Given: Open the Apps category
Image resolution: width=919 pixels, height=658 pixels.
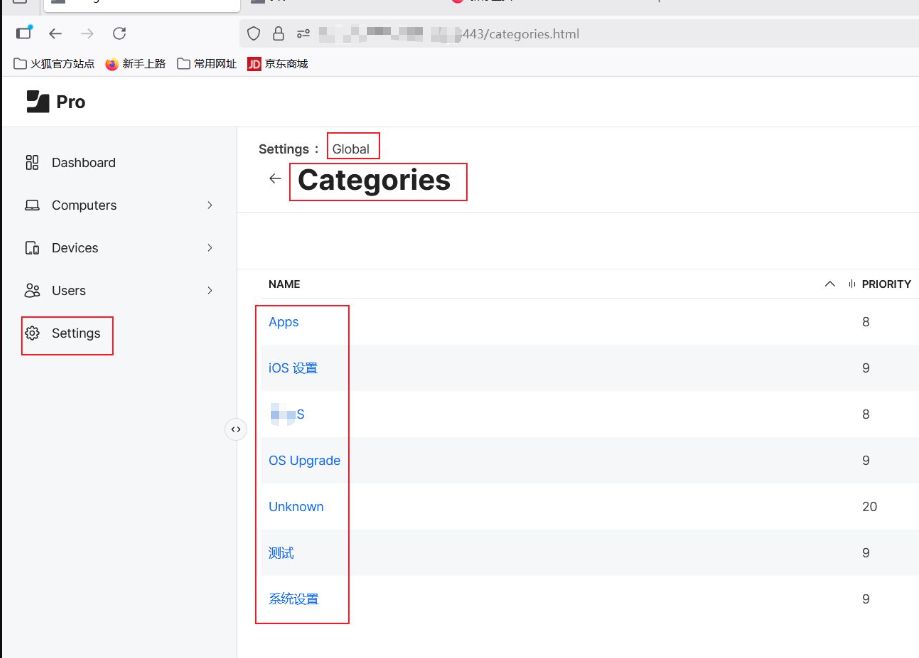Looking at the screenshot, I should (x=283, y=322).
